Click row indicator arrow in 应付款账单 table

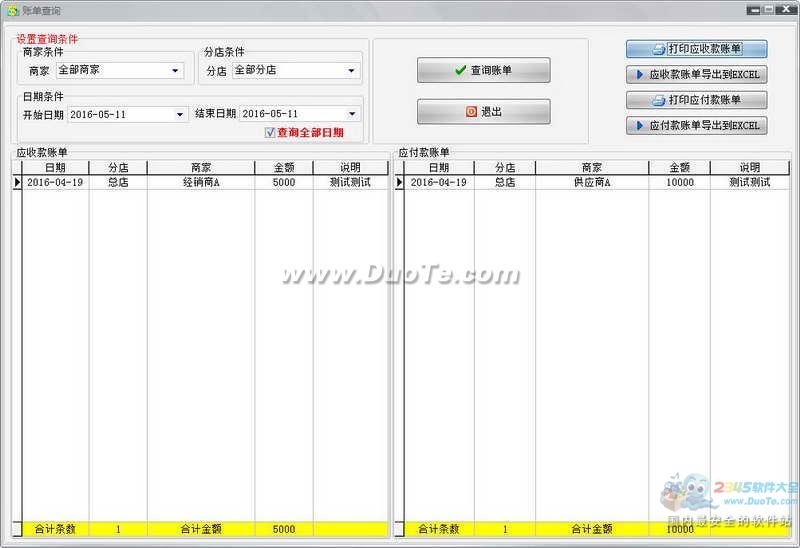399,182
